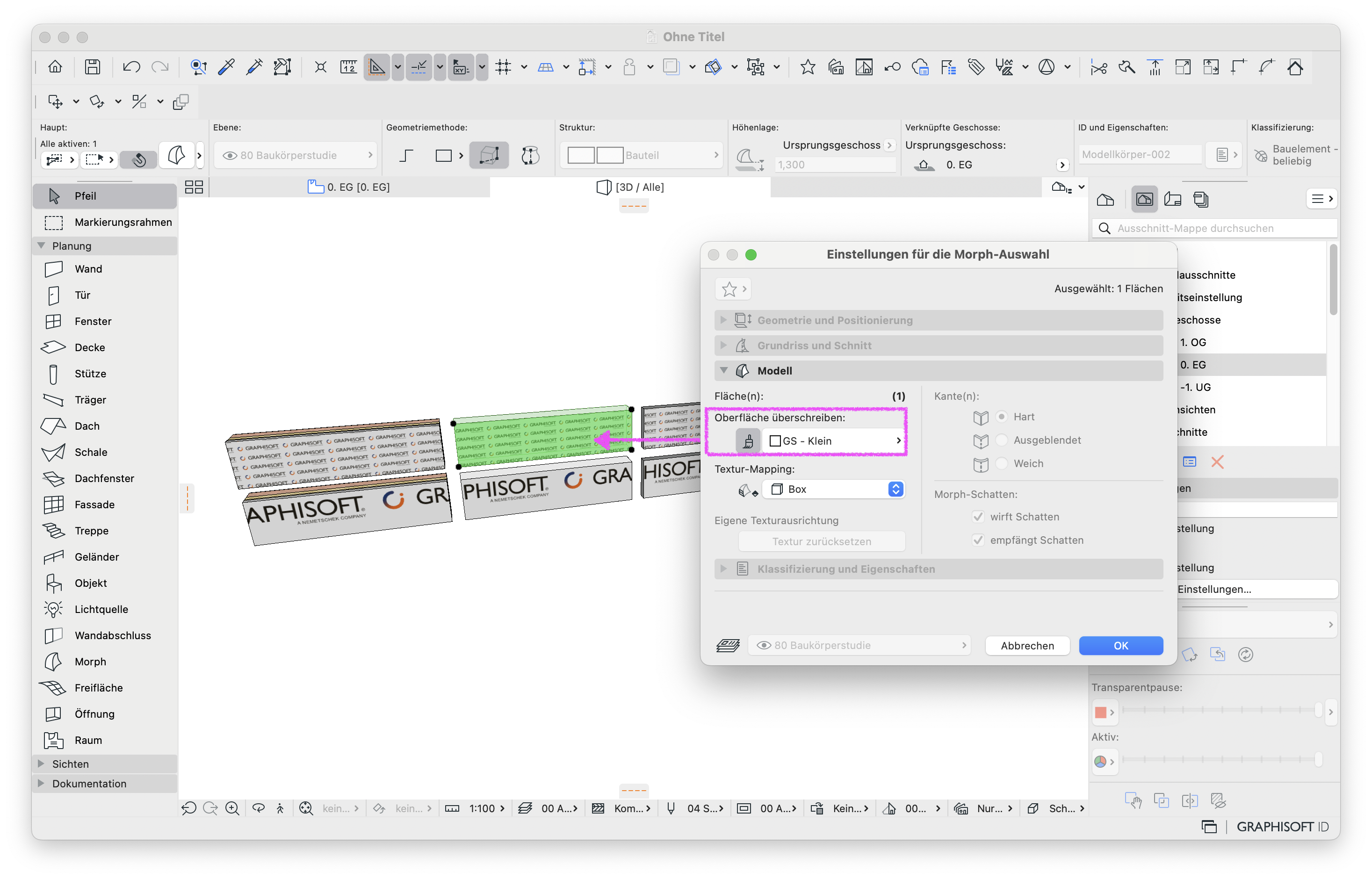The width and height of the screenshot is (1372, 879).
Task: Click the syringe inject parameters icon
Action: (x=254, y=67)
